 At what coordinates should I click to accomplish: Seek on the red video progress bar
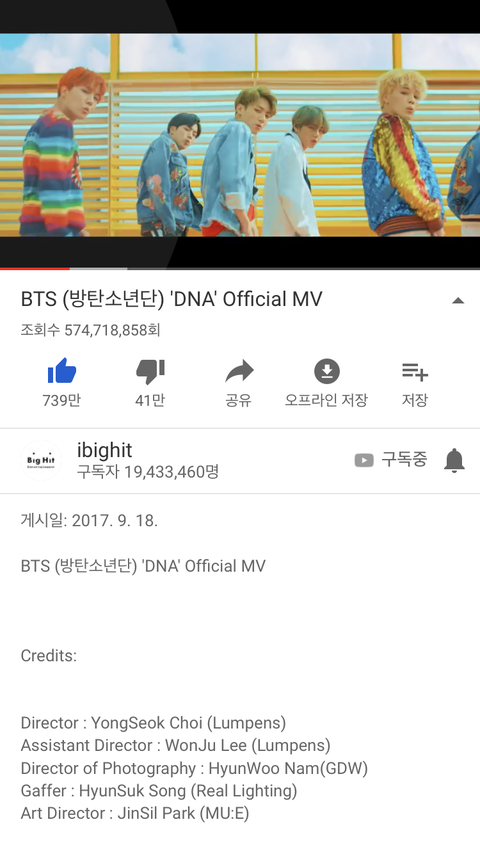pos(240,269)
